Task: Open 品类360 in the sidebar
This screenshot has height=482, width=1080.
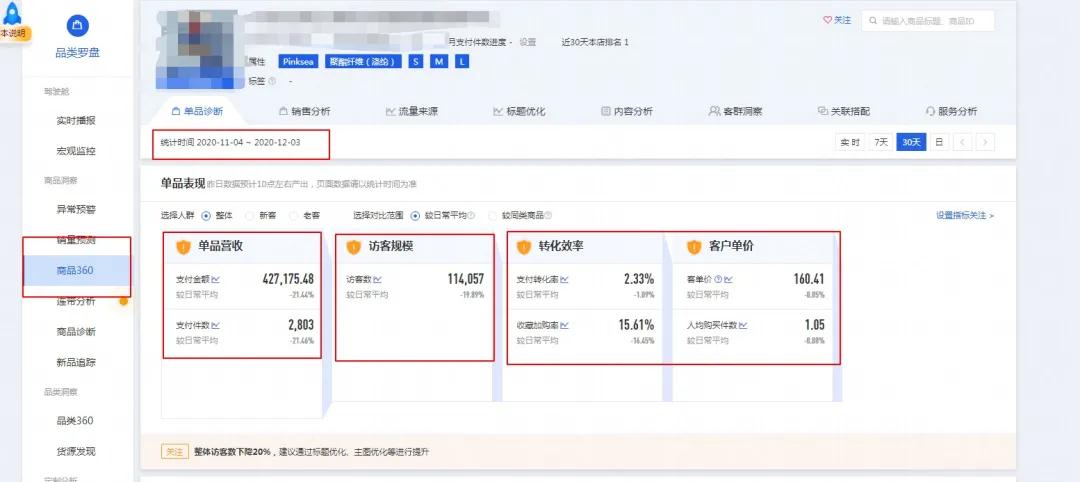Action: click(76, 421)
